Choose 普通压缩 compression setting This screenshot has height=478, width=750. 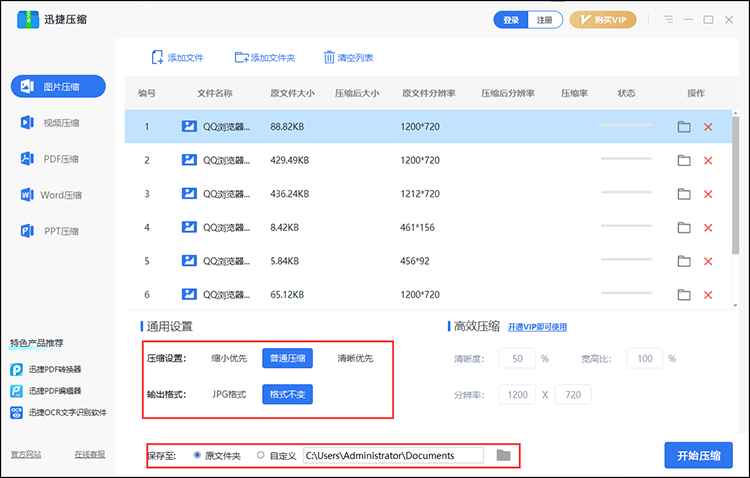pos(287,358)
